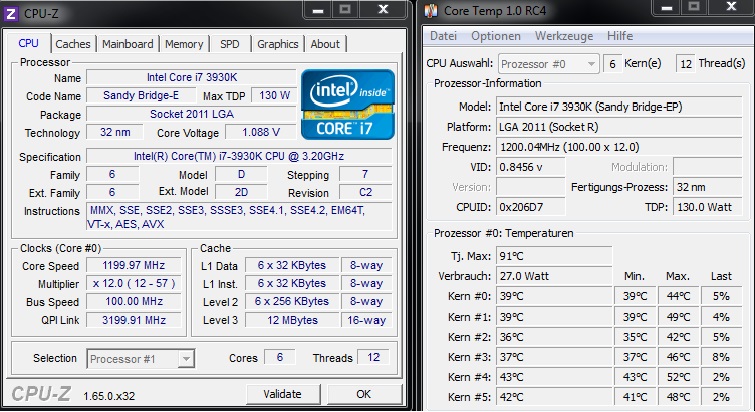Viewport: 755px width, 412px height.
Task: Click the Specification field i7-3930K CPU @ 3.20GHz
Action: [239, 156]
